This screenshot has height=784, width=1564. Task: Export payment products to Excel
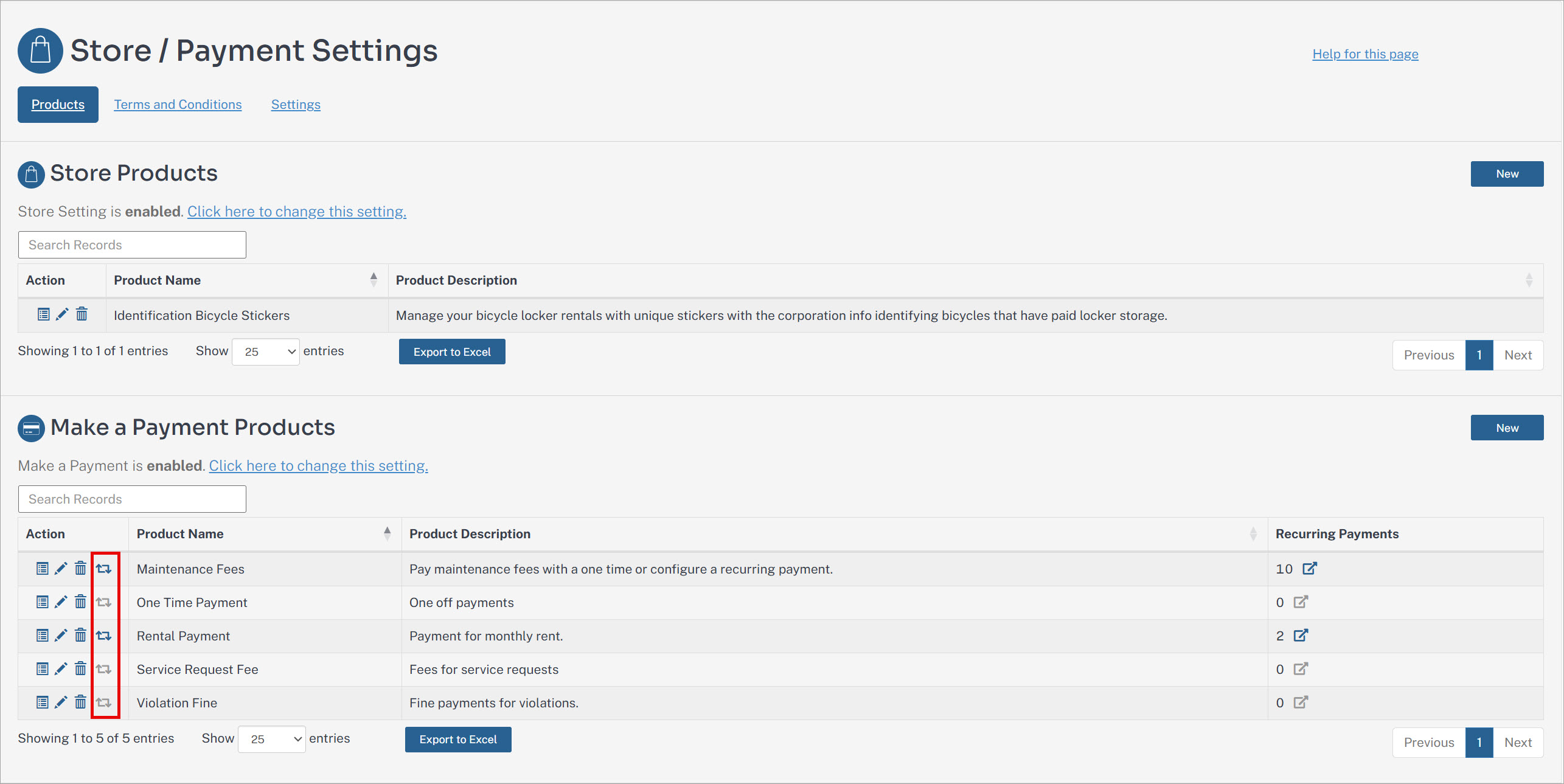pos(458,740)
